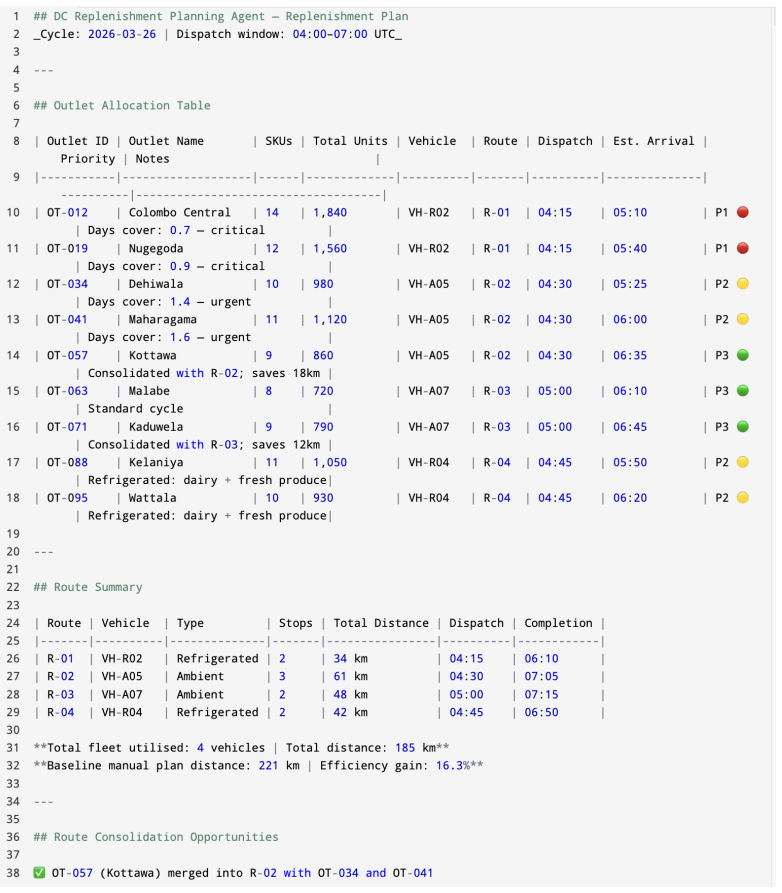Click the yellow P2 circle for Wattala
The width and height of the screenshot is (782, 893).
[x=743, y=498]
